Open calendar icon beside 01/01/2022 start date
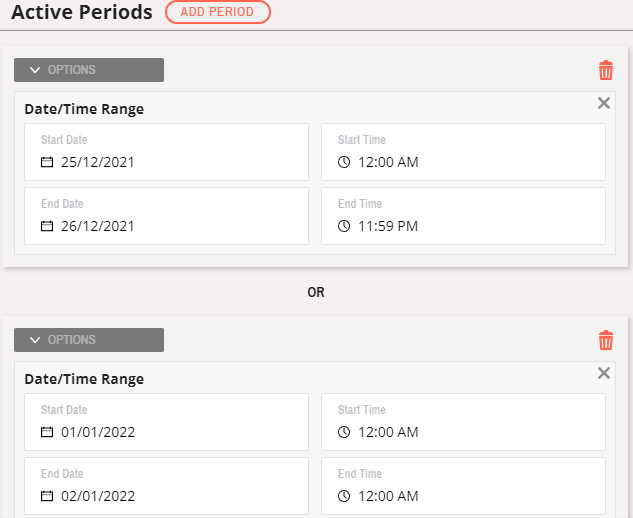This screenshot has height=518, width=633. click(x=47, y=432)
